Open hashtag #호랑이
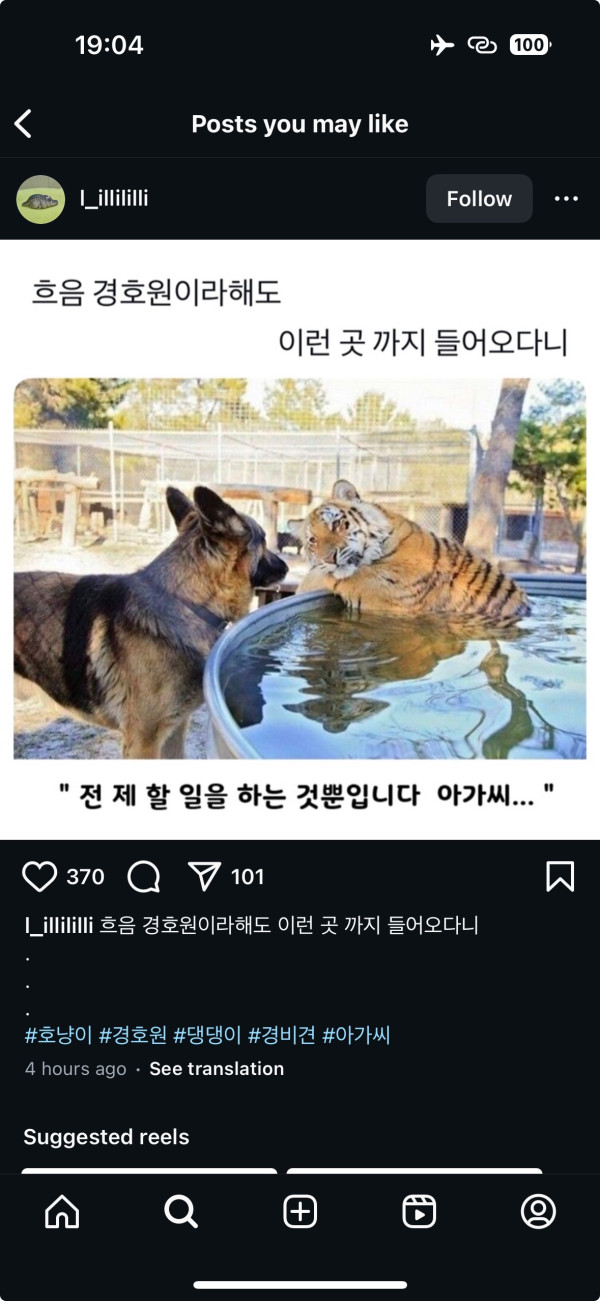Image resolution: width=600 pixels, height=1301 pixels. click(x=58, y=1035)
